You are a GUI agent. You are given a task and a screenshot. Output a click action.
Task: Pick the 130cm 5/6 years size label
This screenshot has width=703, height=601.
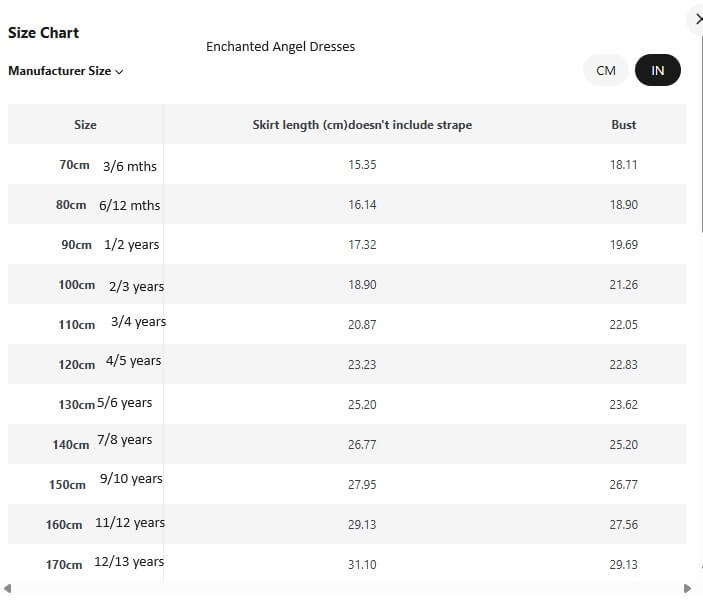click(x=105, y=404)
